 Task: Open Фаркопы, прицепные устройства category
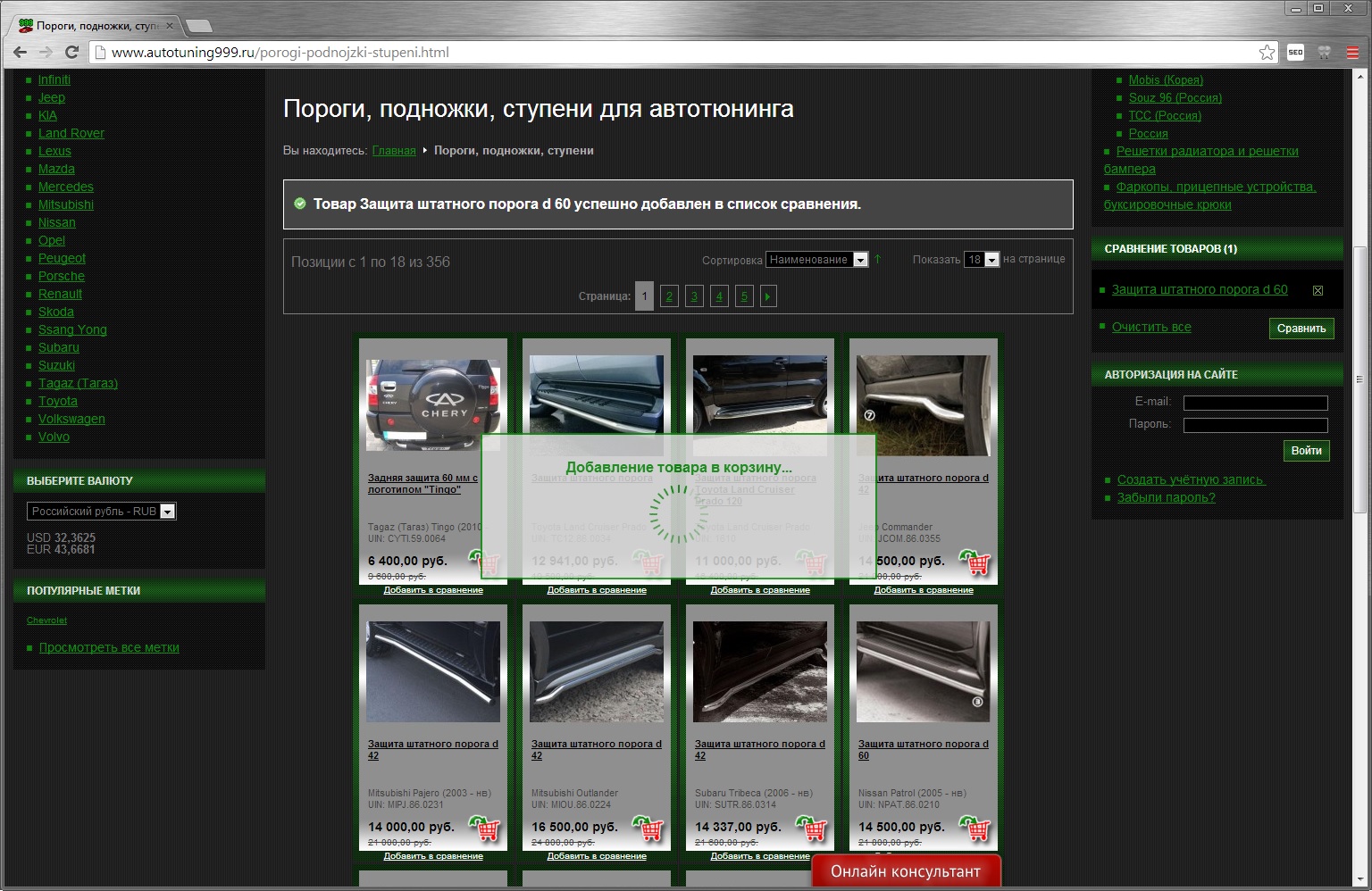click(x=1210, y=196)
